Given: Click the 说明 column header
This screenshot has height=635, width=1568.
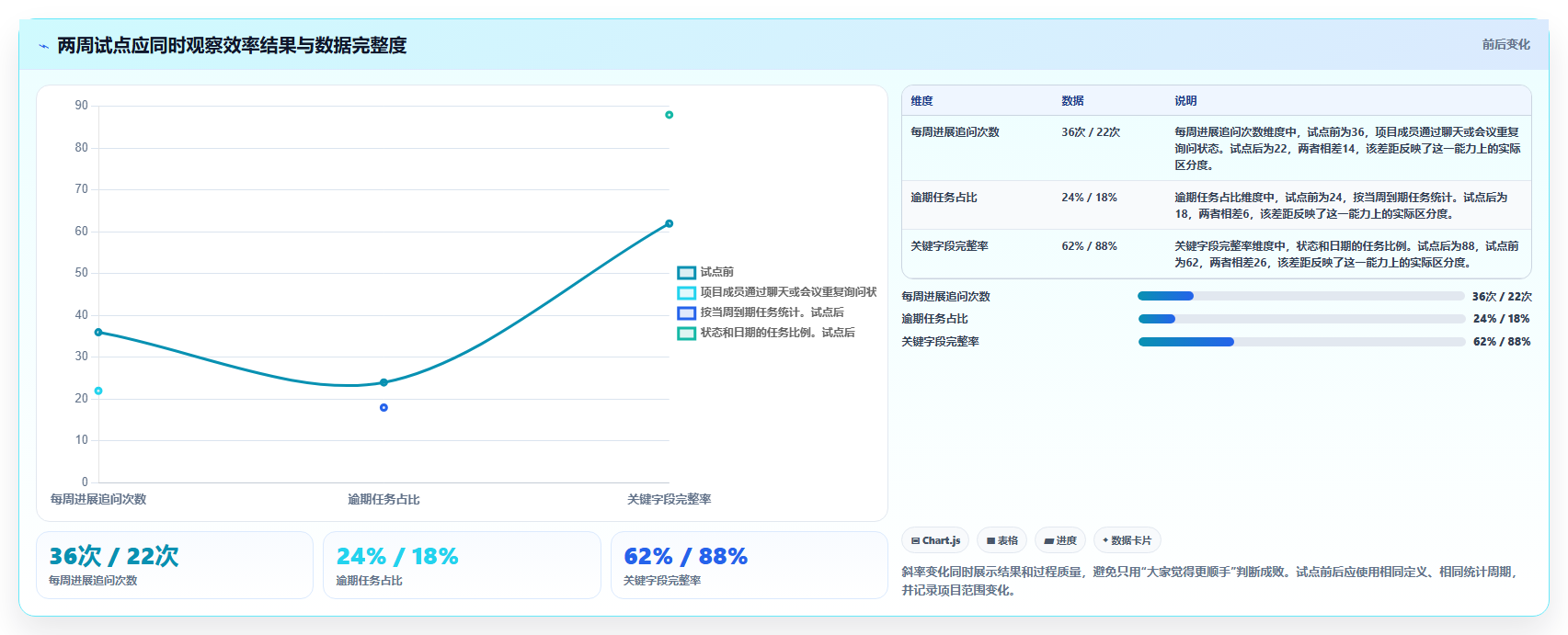Looking at the screenshot, I should pos(1185,101).
